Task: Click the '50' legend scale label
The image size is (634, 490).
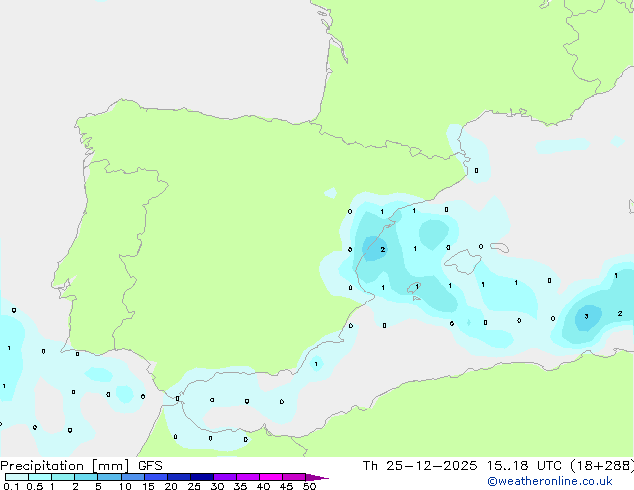Action: coord(310,486)
